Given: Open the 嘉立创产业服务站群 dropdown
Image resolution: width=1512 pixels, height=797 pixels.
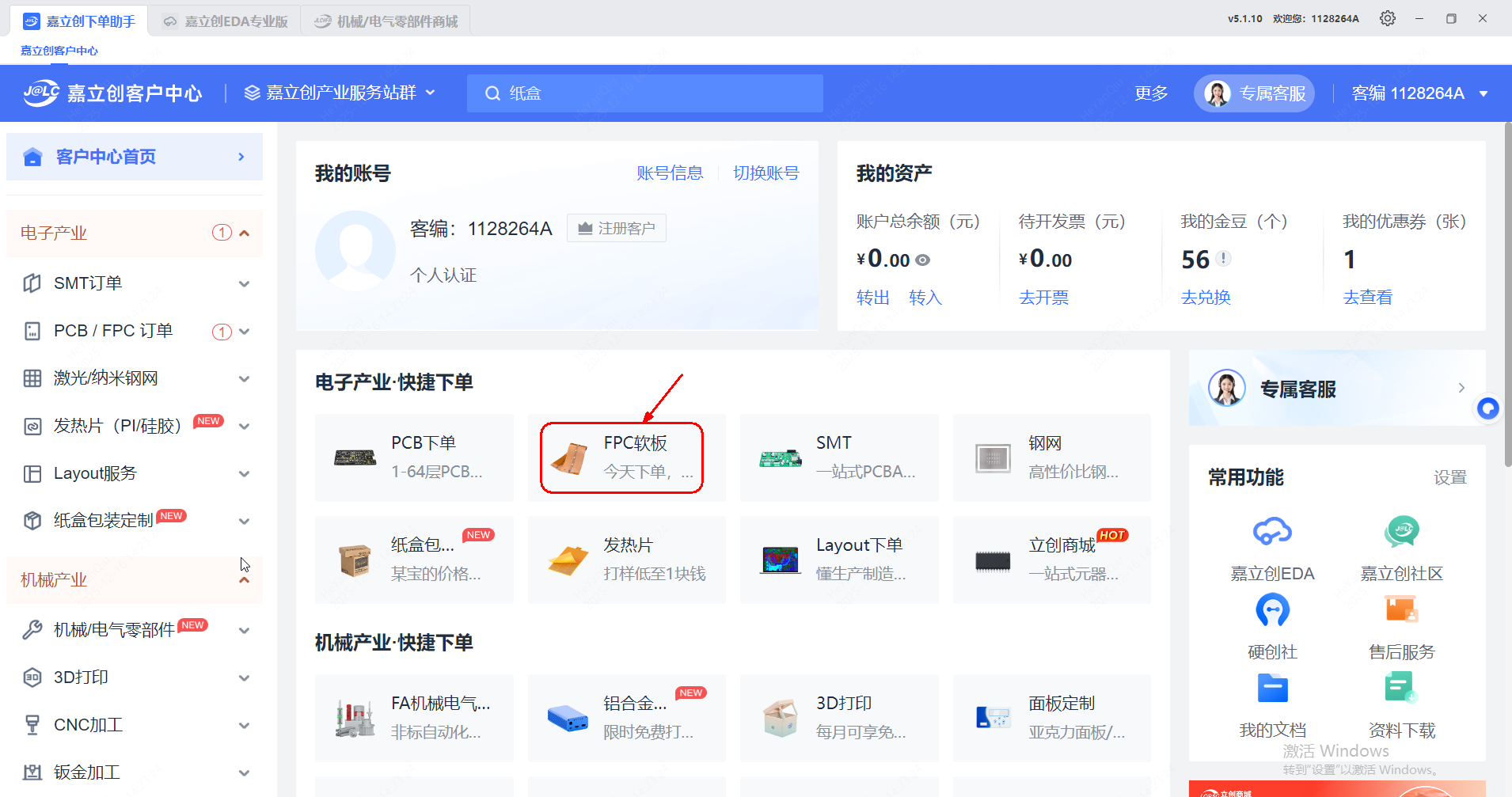Looking at the screenshot, I should (340, 93).
